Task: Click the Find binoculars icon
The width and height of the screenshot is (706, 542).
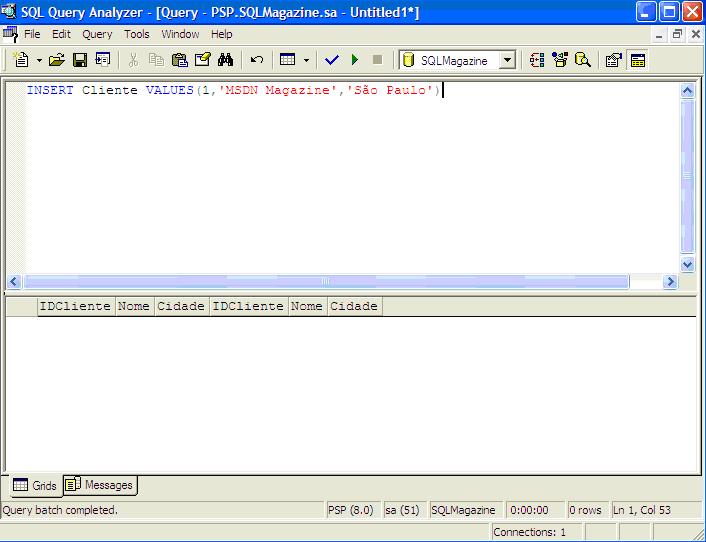Action: coord(225,60)
